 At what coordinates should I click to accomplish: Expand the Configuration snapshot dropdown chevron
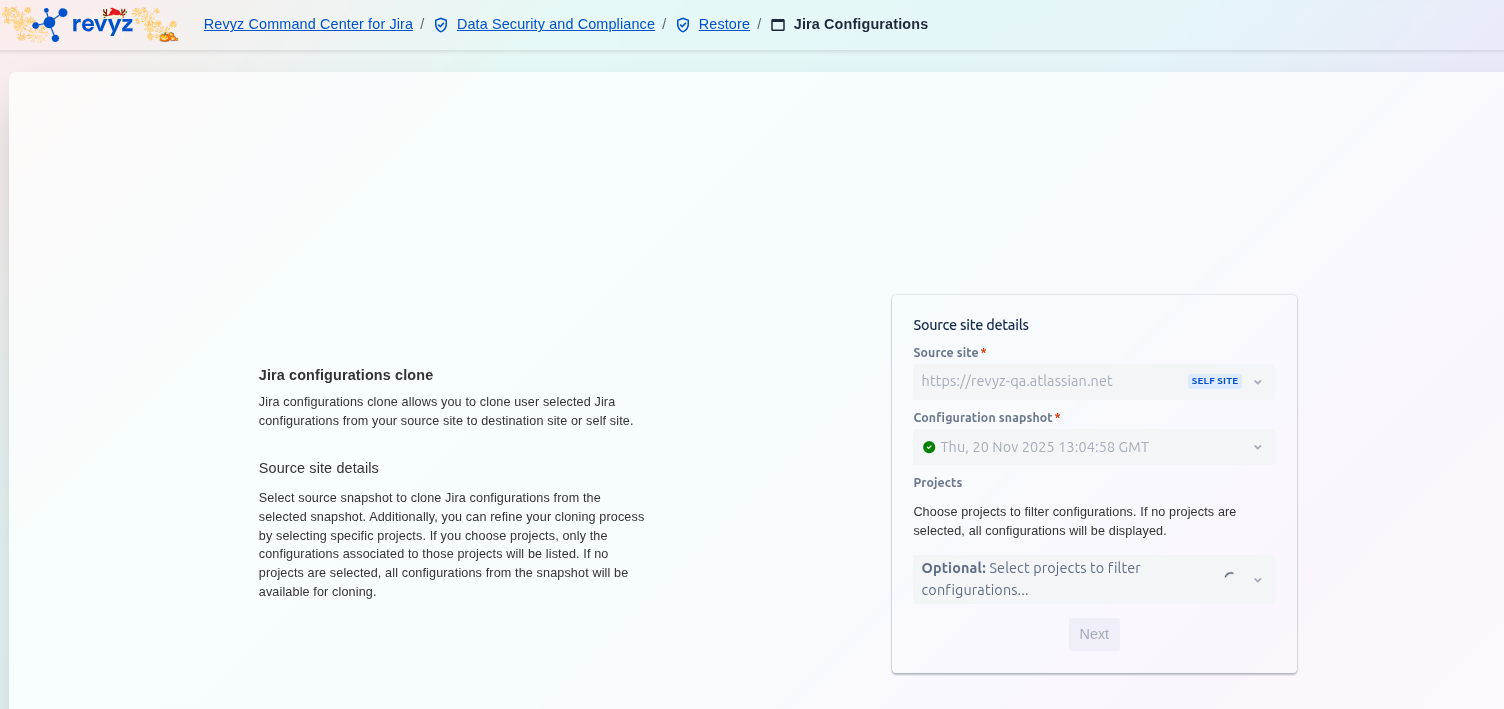pyautogui.click(x=1258, y=447)
